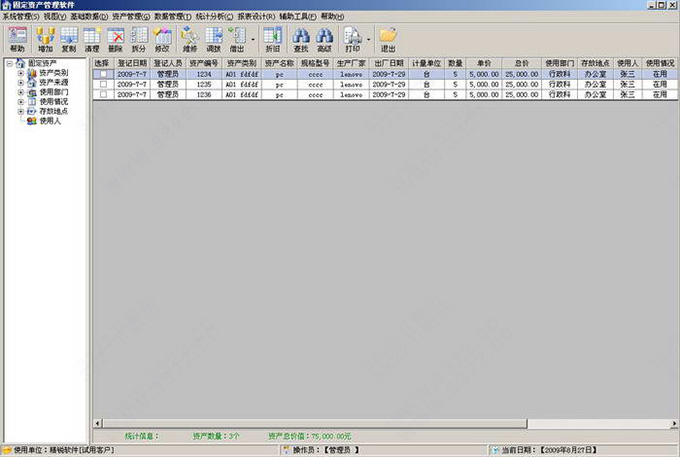
Task: Open the 系统管理(S) menu
Action: [21, 16]
